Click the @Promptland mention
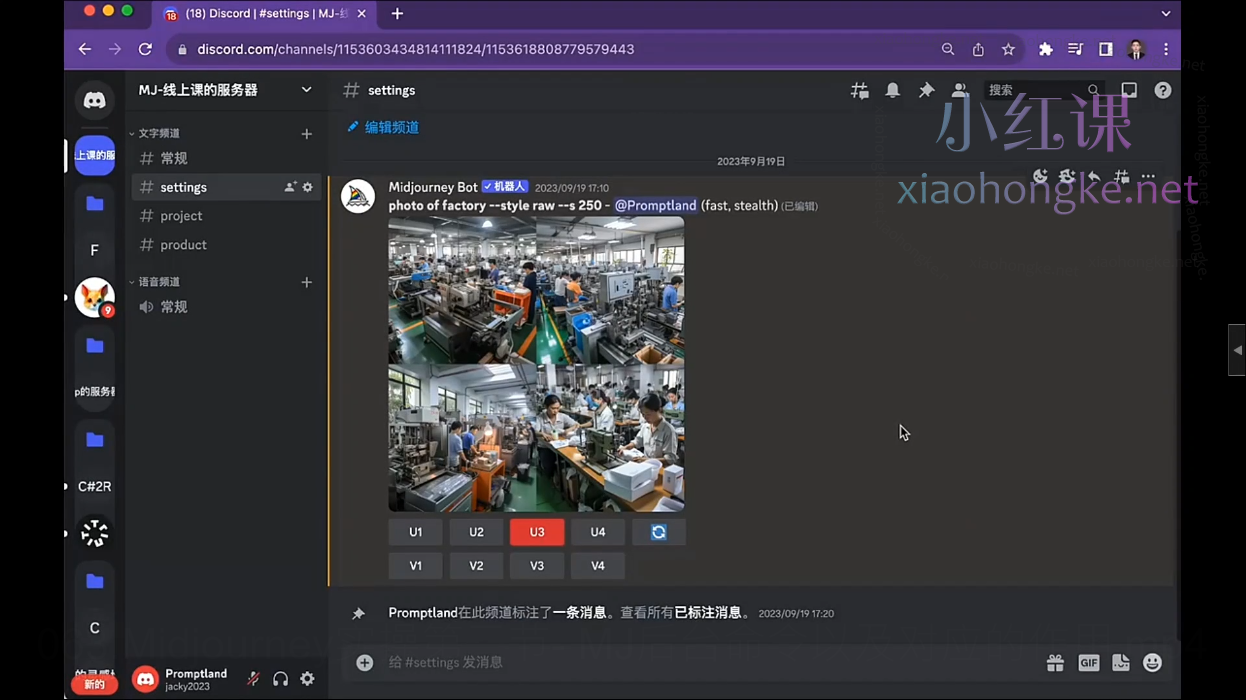This screenshot has height=700, width=1246. click(x=655, y=205)
